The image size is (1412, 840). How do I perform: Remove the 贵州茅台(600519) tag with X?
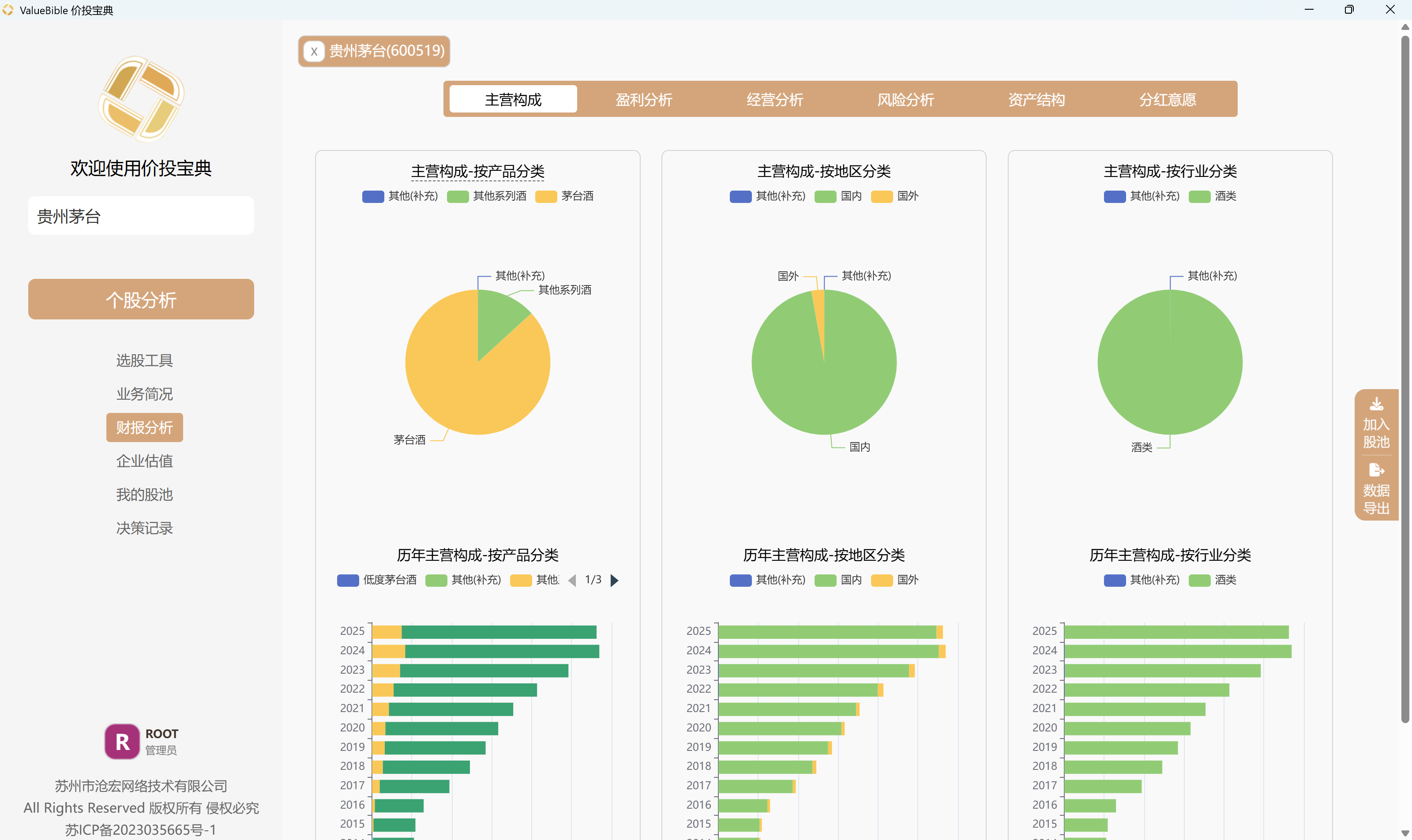[x=314, y=52]
